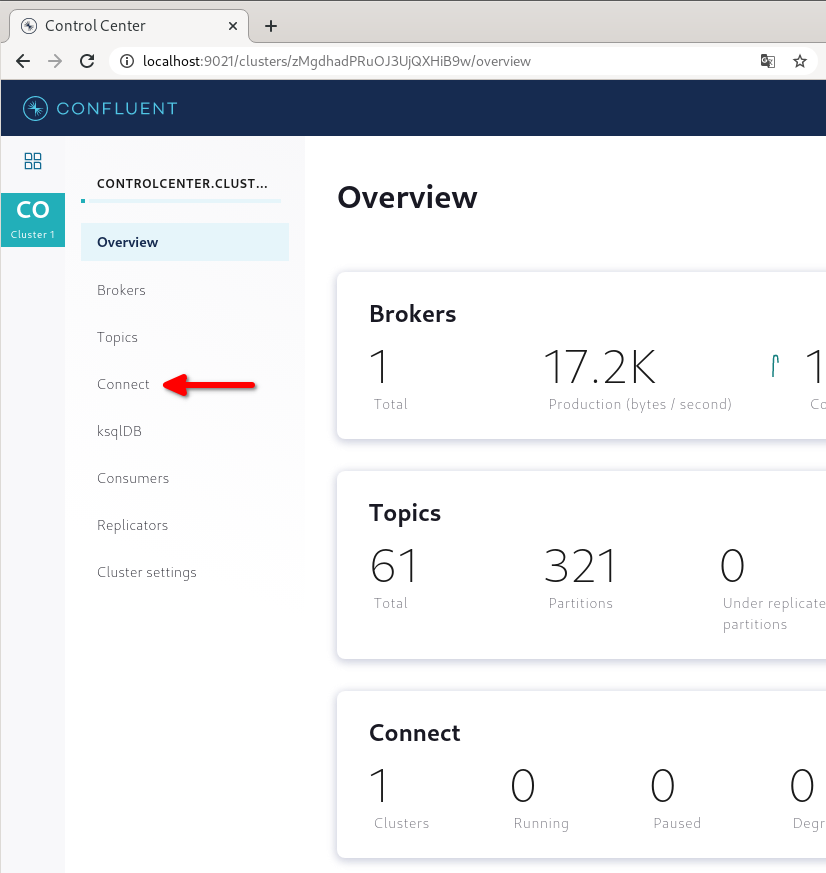The height and width of the screenshot is (873, 826).
Task: Reload the Control Center page
Action: point(87,61)
